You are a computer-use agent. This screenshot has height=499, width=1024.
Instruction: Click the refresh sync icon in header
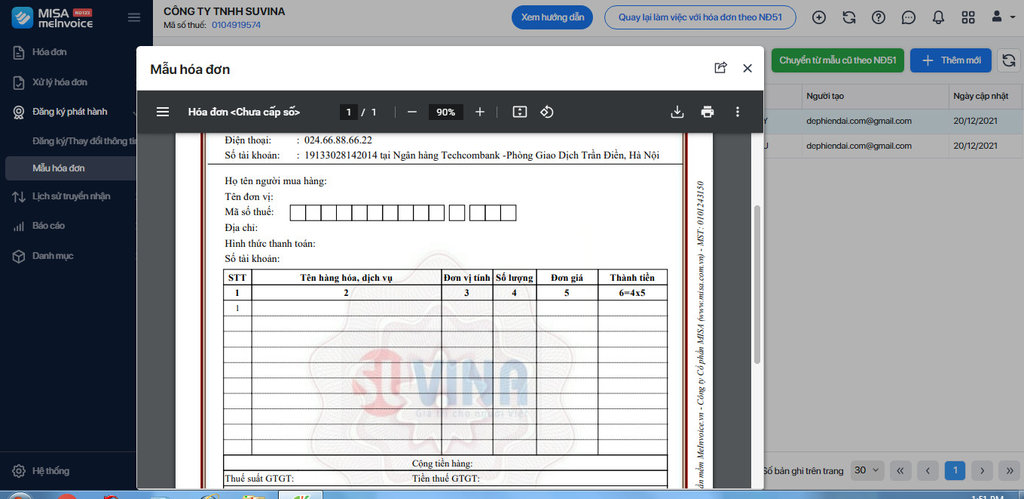pyautogui.click(x=849, y=18)
